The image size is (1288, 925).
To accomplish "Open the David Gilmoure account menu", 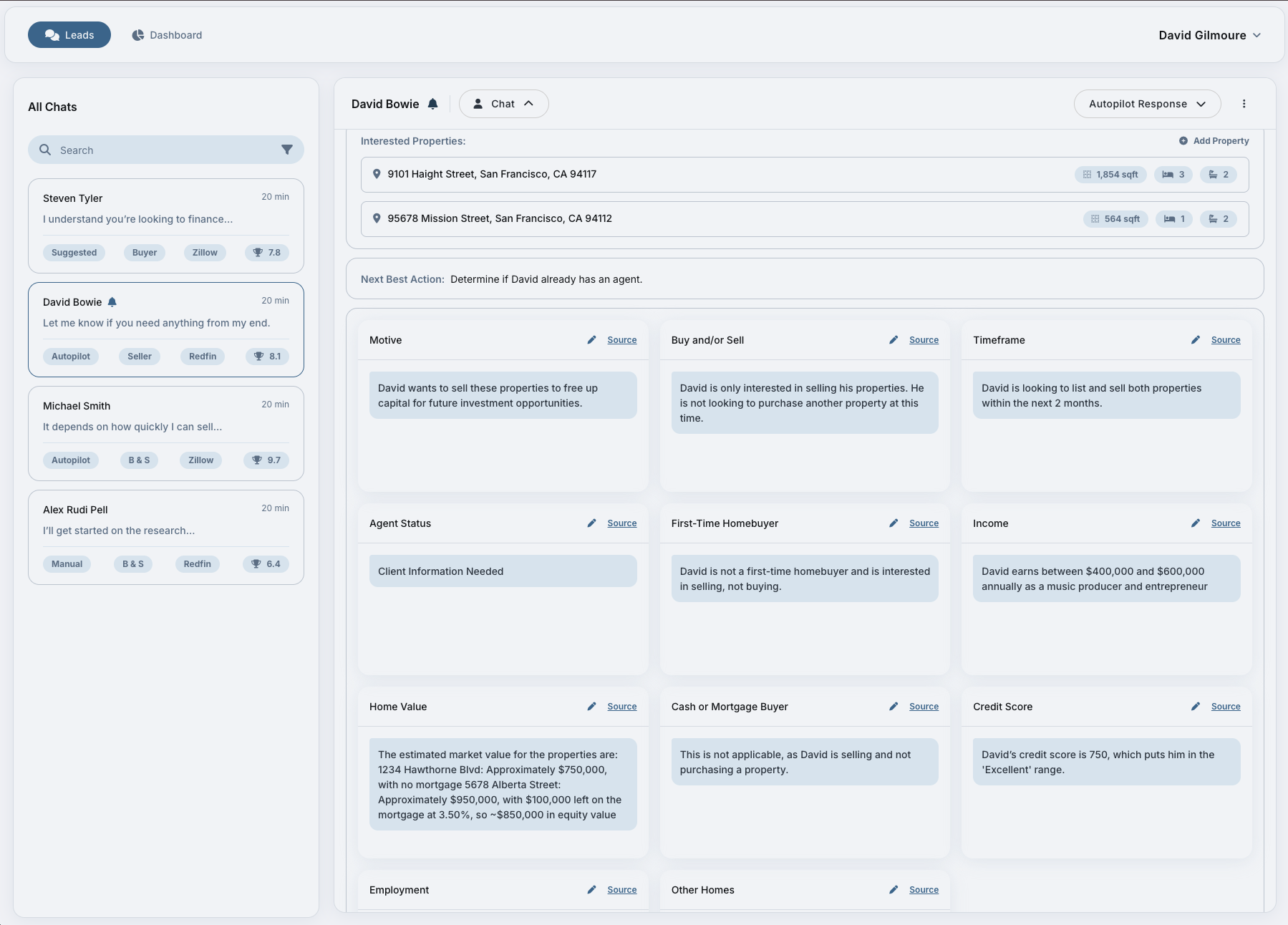I will [1209, 35].
